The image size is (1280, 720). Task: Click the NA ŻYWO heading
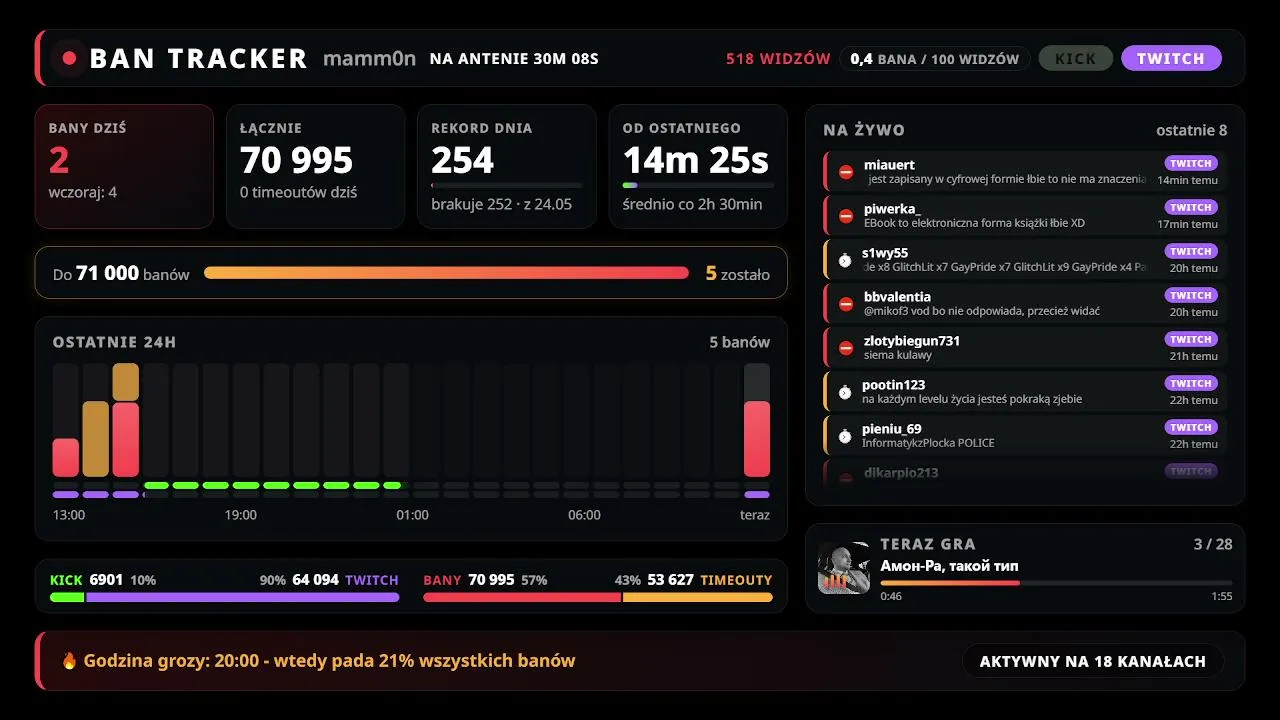pyautogui.click(x=864, y=130)
